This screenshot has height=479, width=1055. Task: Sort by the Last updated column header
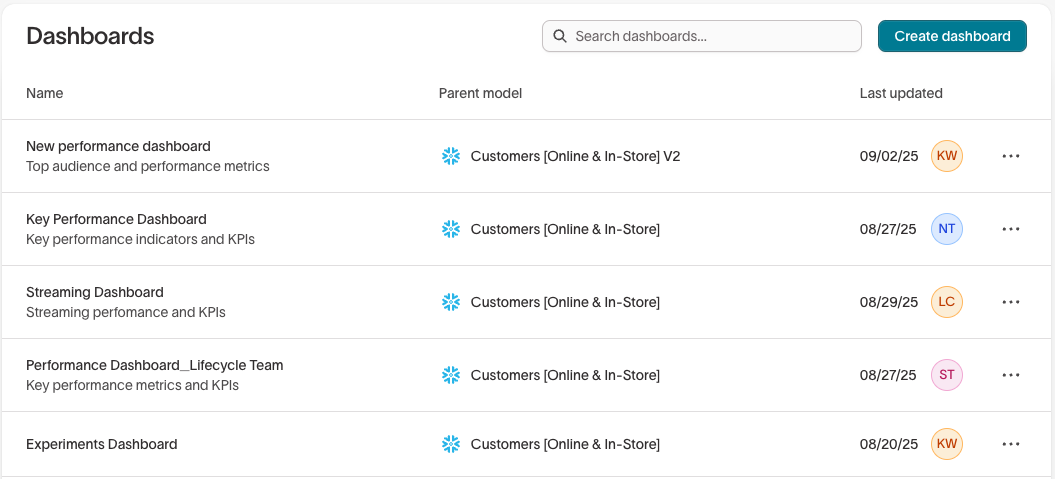coord(901,93)
